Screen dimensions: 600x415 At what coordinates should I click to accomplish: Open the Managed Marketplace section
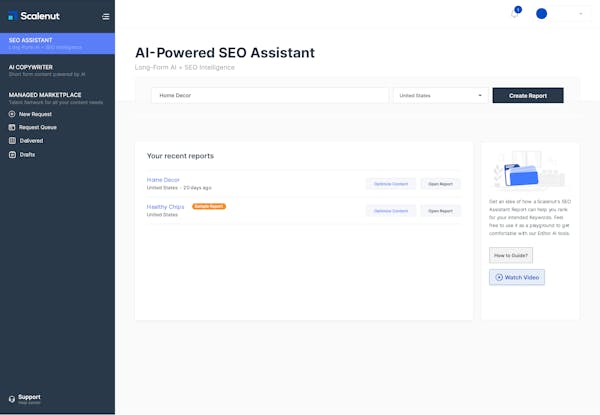(x=57, y=98)
